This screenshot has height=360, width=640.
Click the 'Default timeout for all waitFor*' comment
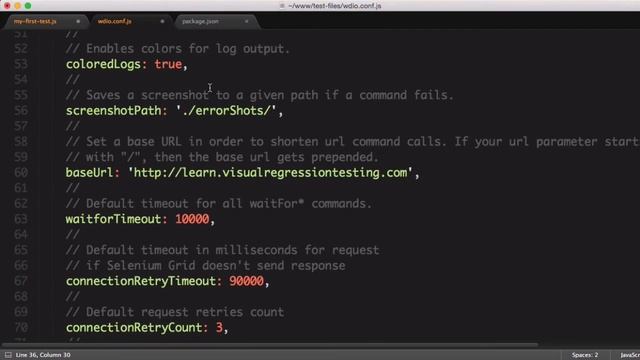click(x=219, y=204)
